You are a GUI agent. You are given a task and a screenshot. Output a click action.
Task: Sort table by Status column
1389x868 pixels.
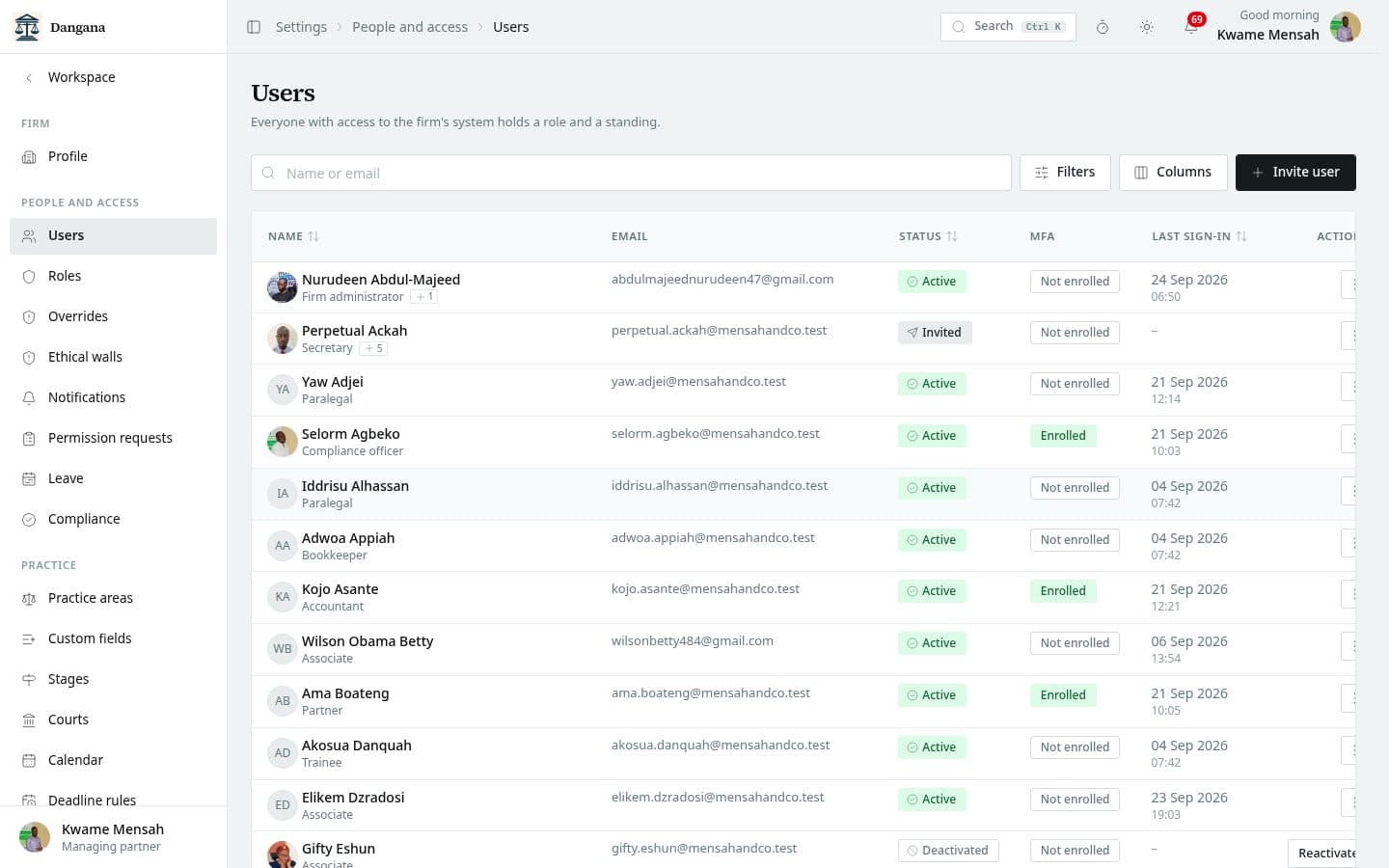928,236
